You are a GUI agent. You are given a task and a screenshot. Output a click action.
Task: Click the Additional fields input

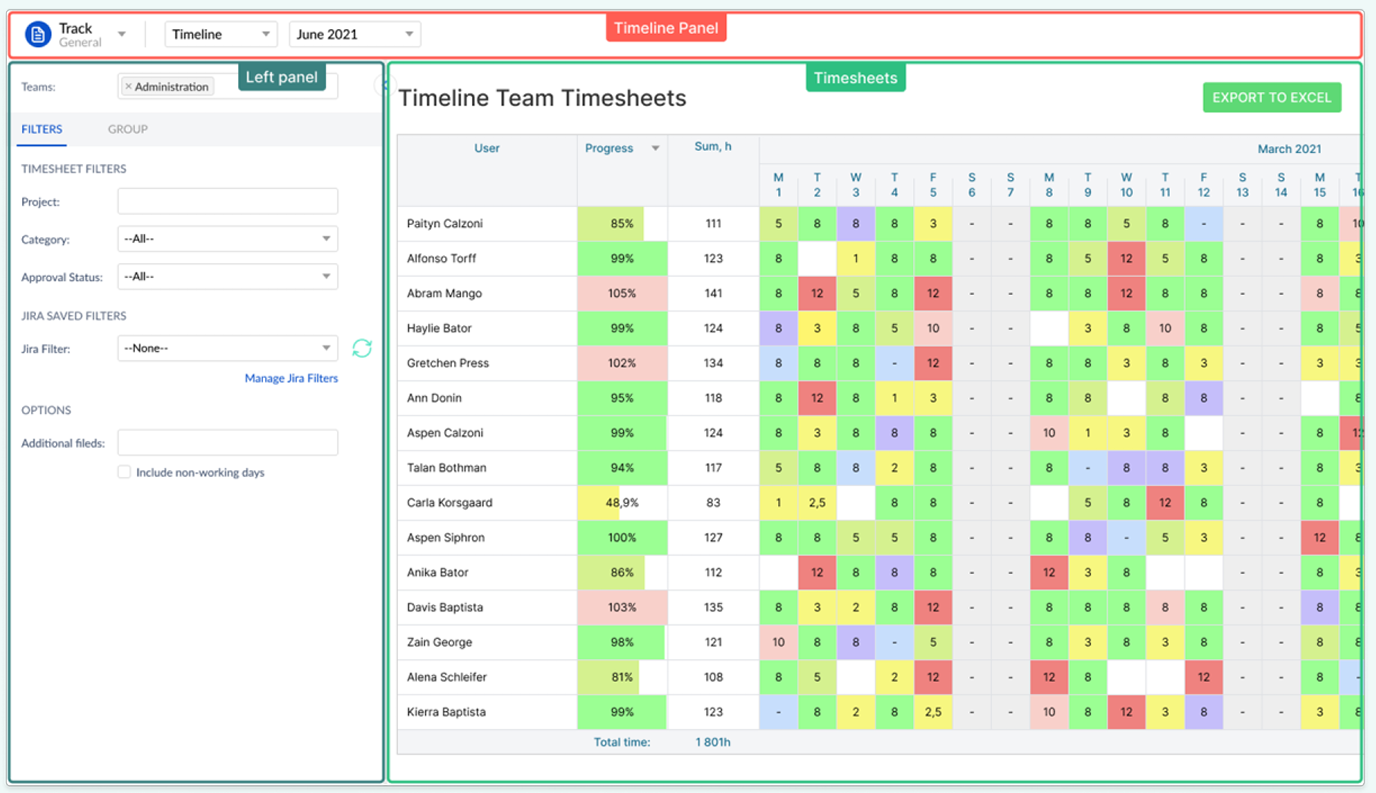[x=228, y=443]
